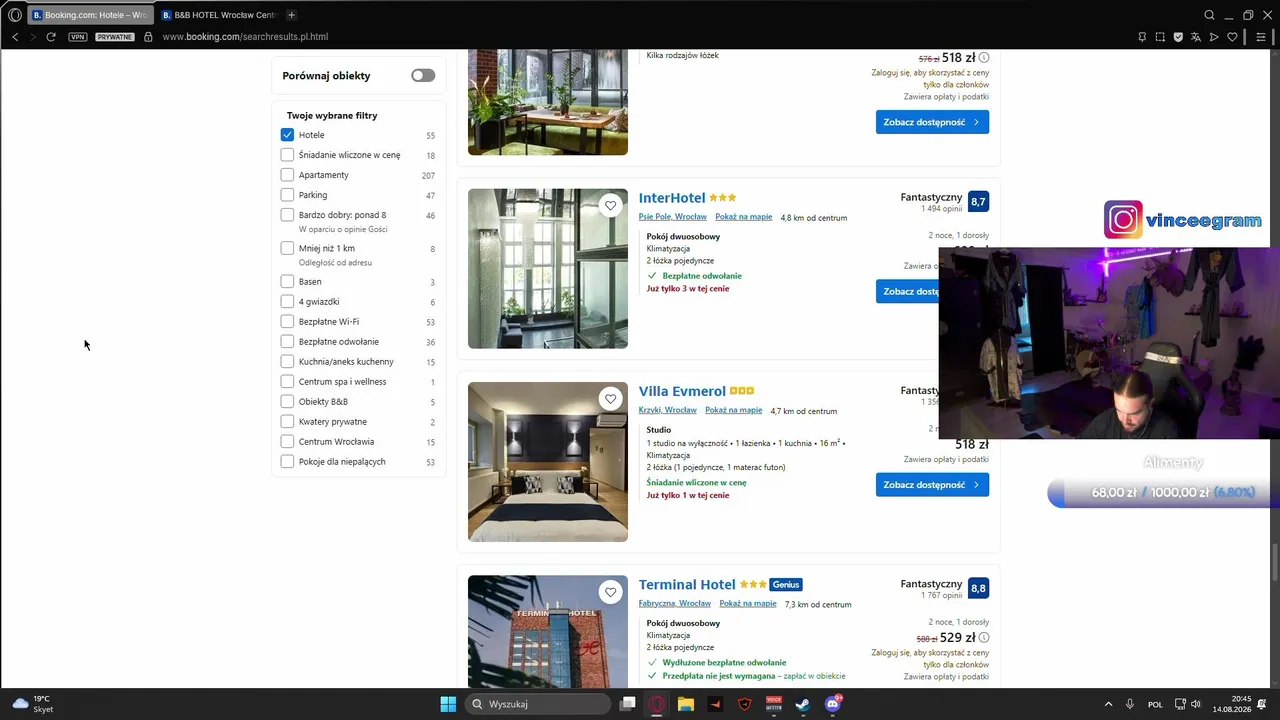This screenshot has width=1280, height=720.
Task: Click price info icon next to 518 zł
Action: pyautogui.click(x=984, y=58)
